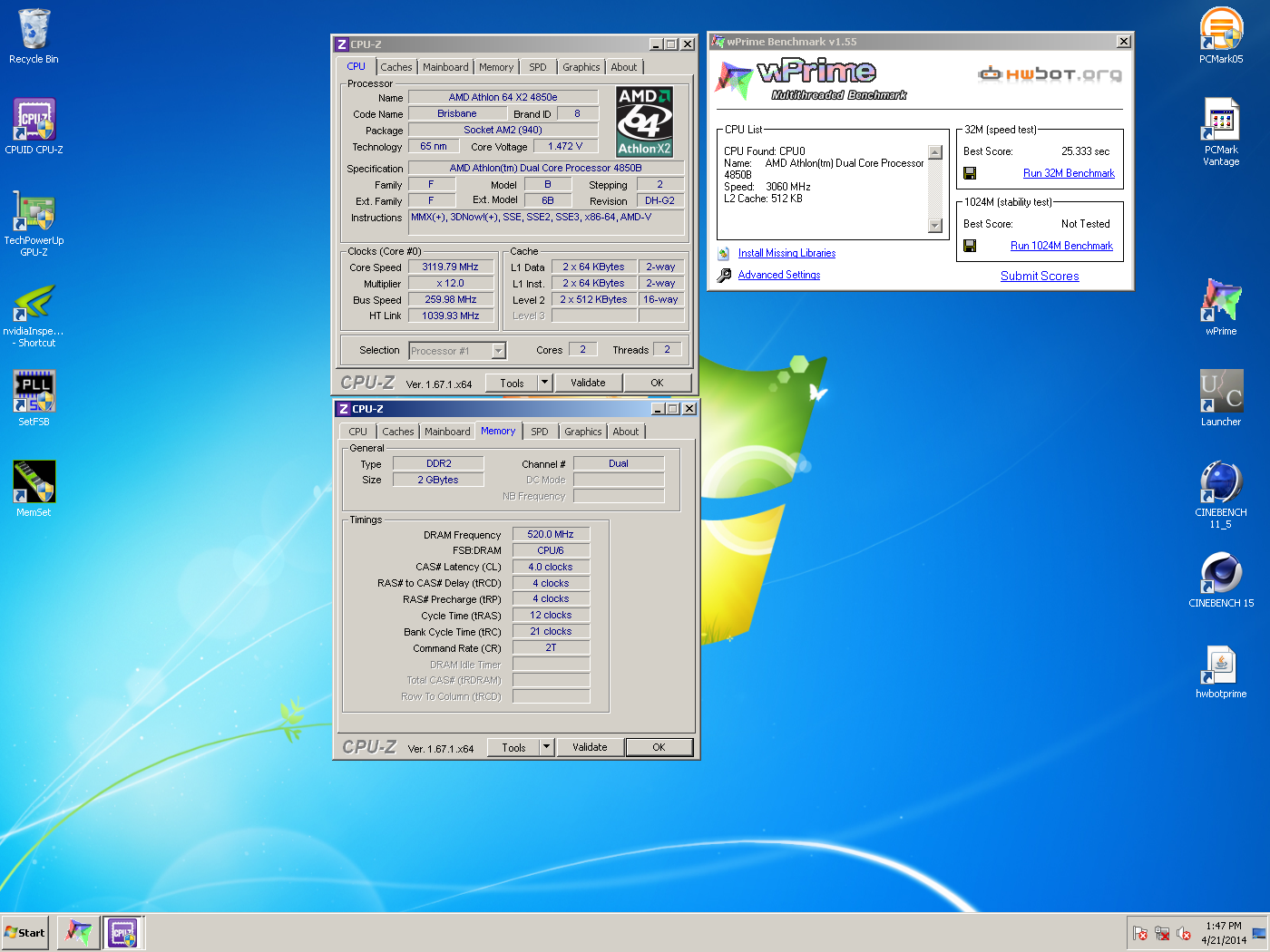Viewport: 1270px width, 952px height.
Task: Click CPU-Z icon in the taskbar
Action: (122, 932)
